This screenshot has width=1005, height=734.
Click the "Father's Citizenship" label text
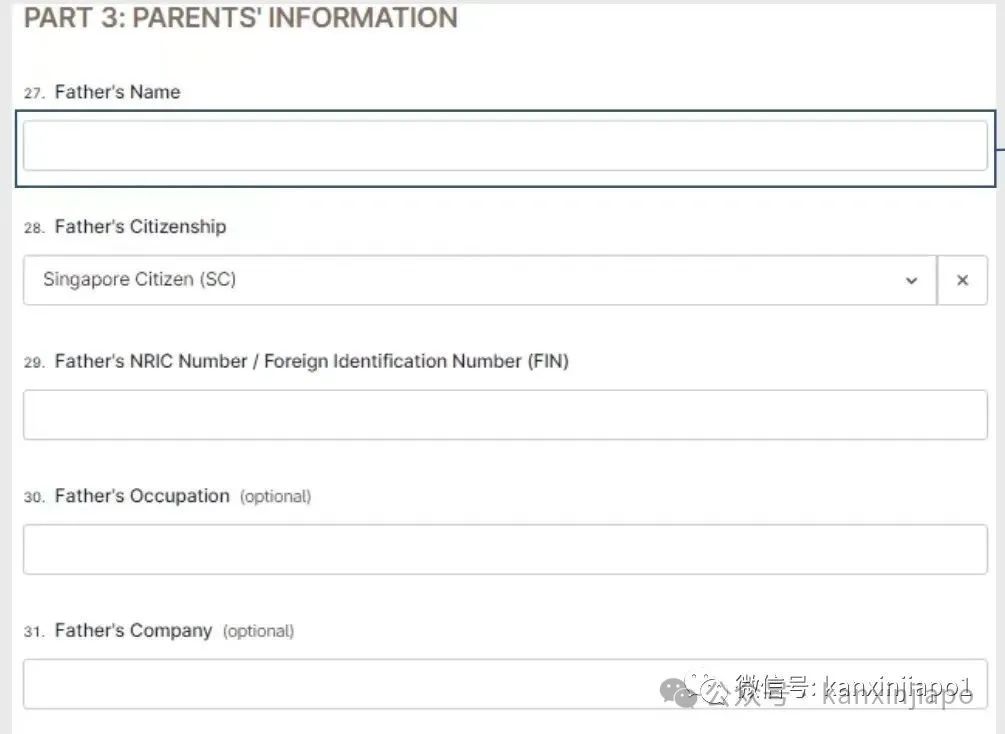(x=140, y=227)
